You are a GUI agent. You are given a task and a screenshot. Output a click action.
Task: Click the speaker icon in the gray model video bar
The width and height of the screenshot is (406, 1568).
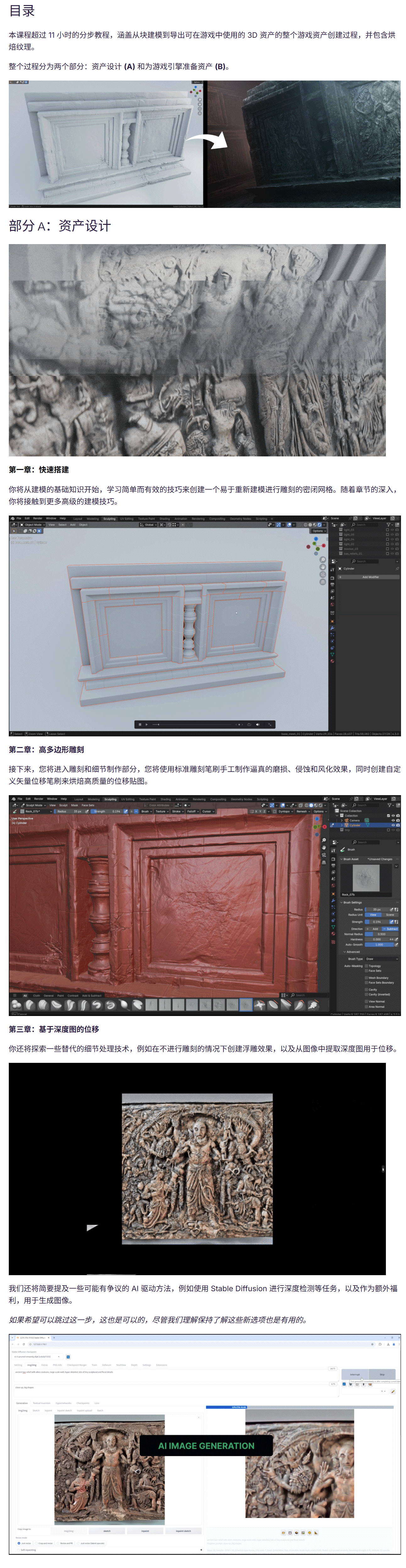(x=258, y=724)
